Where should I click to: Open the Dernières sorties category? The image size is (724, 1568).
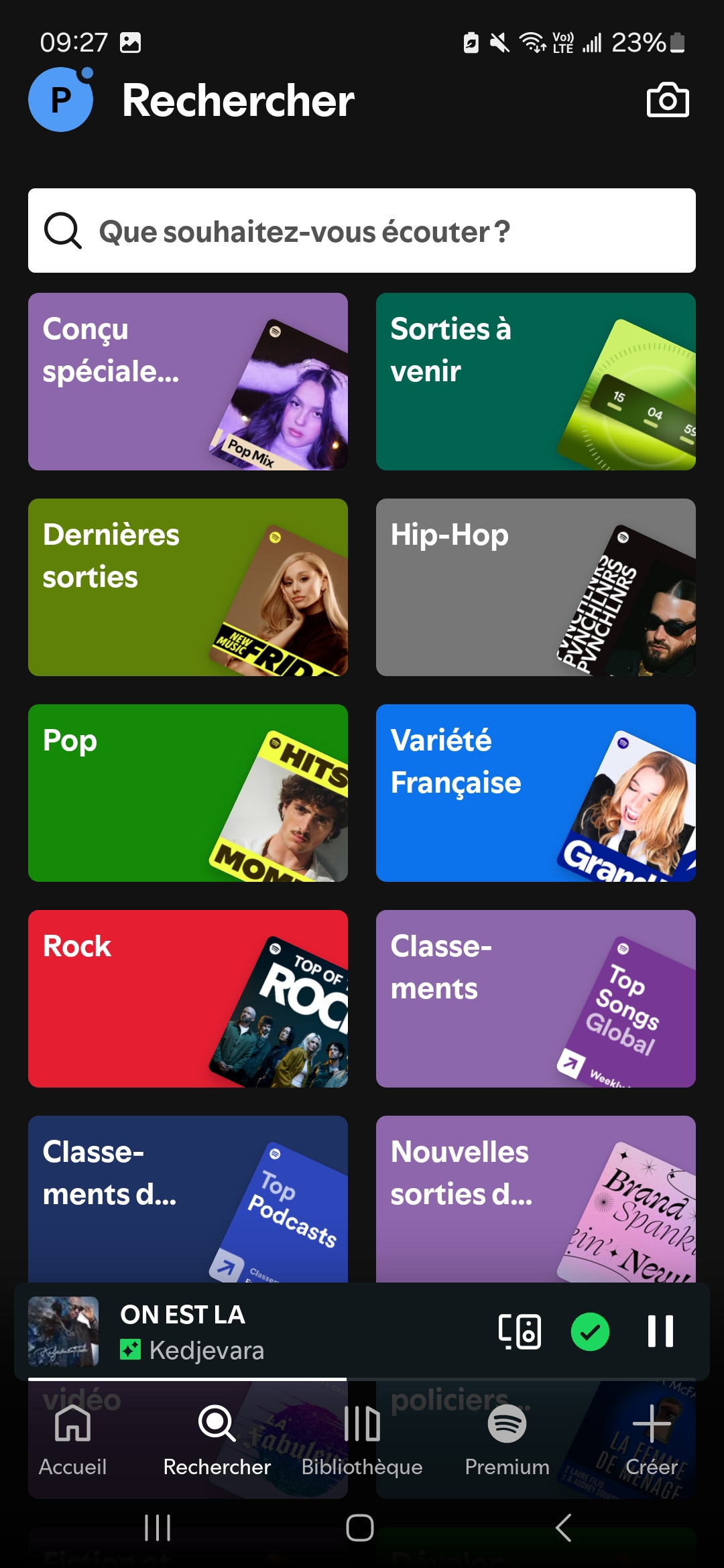click(188, 587)
